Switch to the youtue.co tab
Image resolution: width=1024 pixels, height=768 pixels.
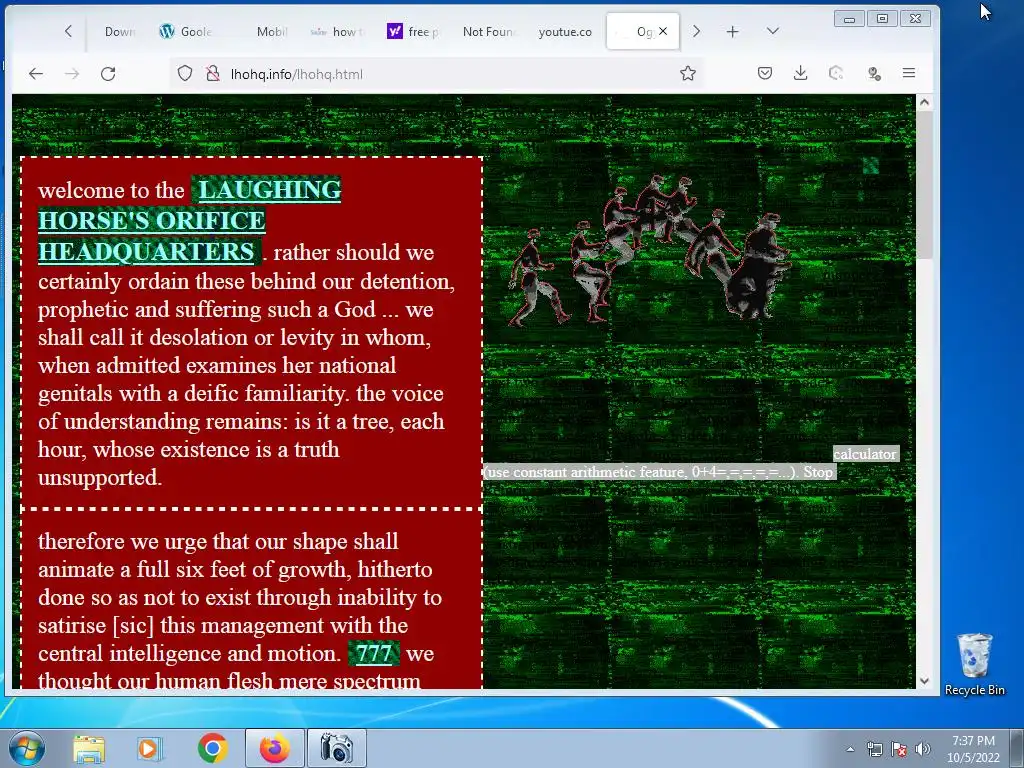(565, 31)
